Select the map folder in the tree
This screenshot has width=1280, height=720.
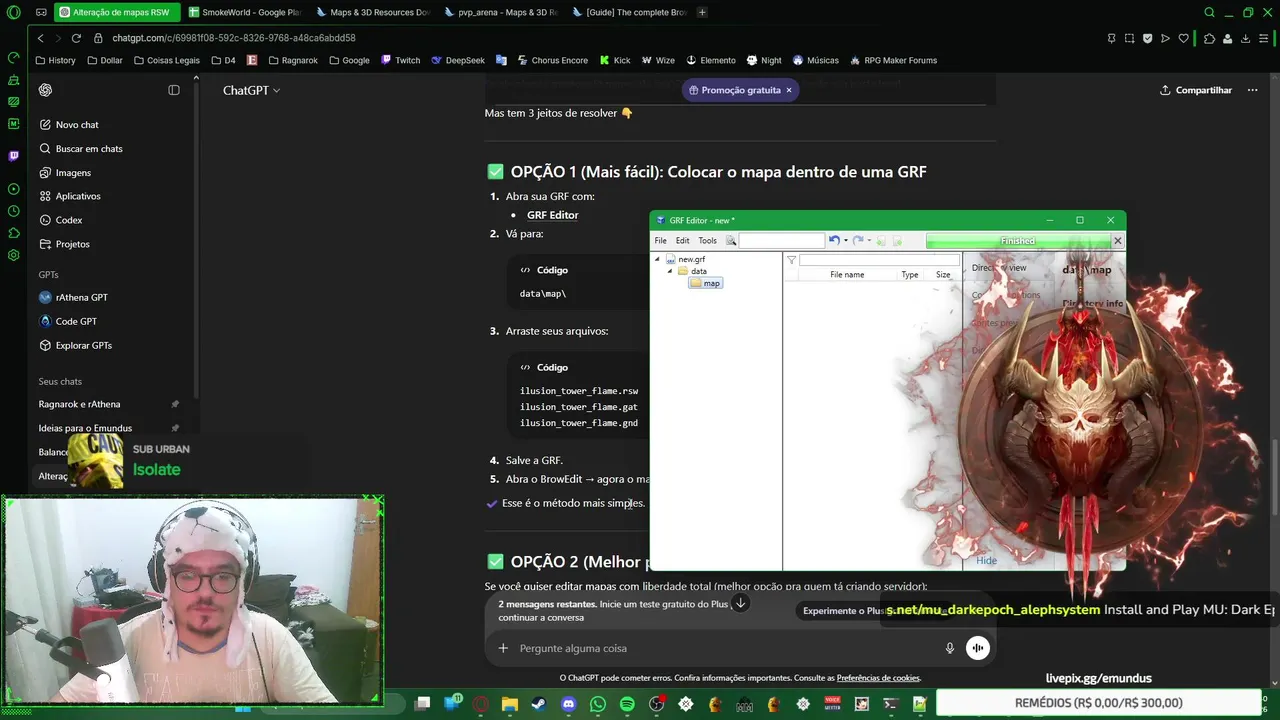coord(705,283)
